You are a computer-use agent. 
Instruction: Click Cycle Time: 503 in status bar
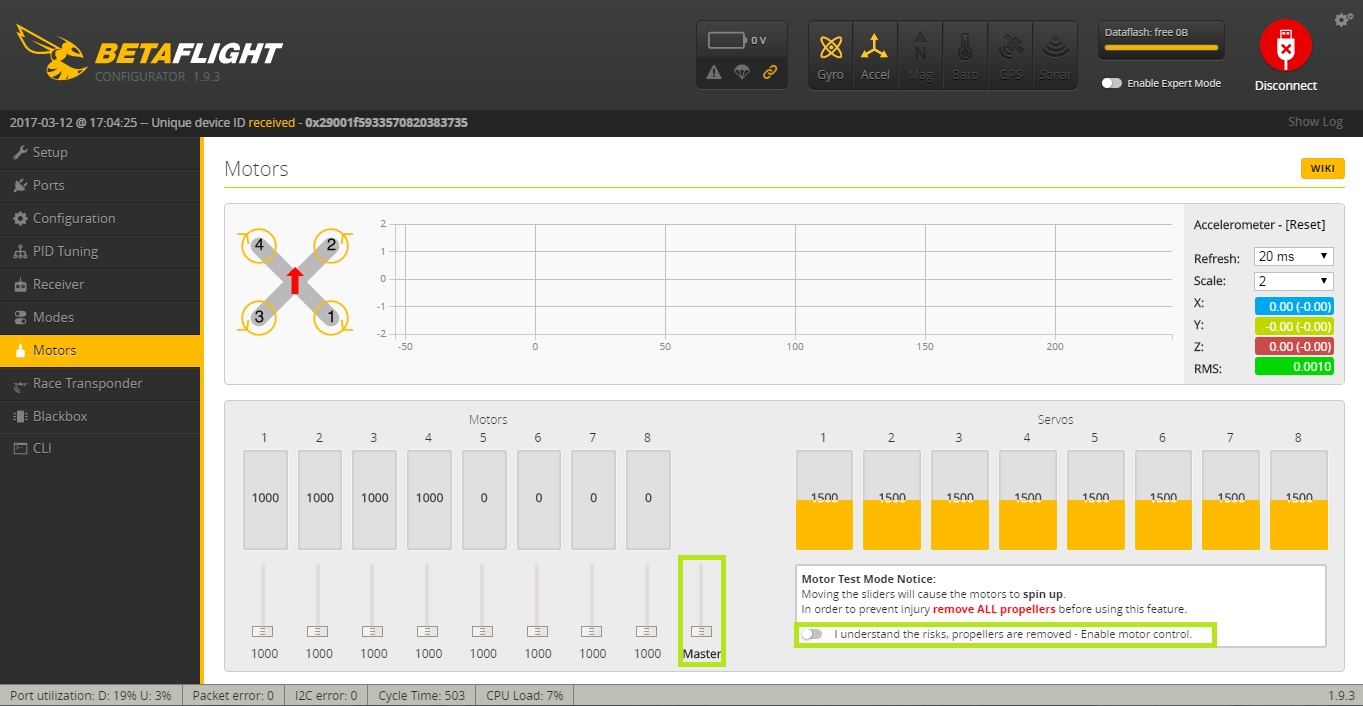tap(422, 695)
